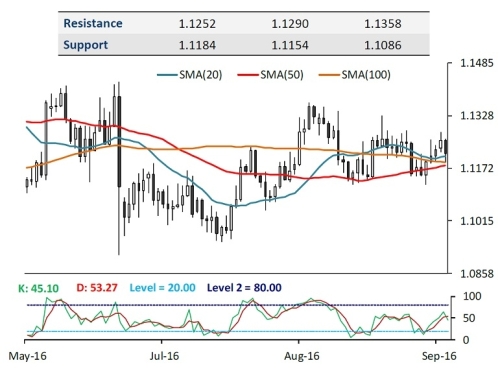This screenshot has width=500, height=369.
Task: Select resistance value 1.1358
Action: (383, 24)
